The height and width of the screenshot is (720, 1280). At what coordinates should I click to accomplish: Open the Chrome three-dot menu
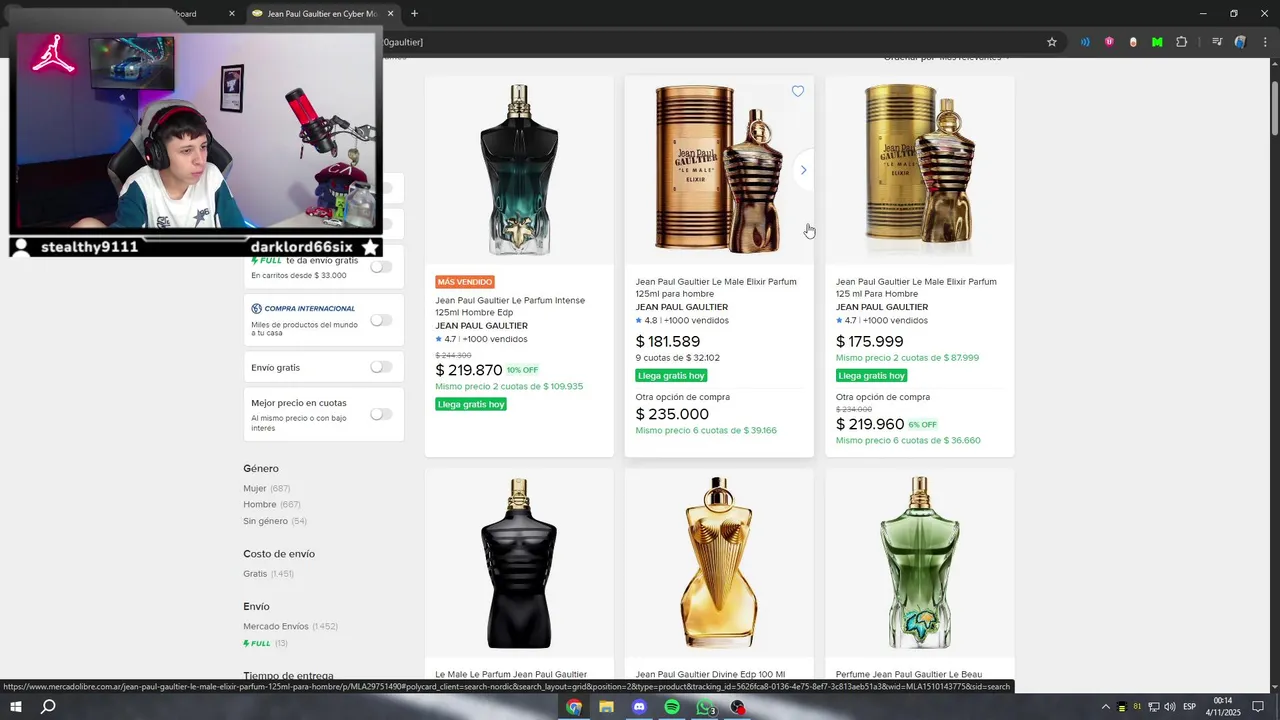point(1265,42)
